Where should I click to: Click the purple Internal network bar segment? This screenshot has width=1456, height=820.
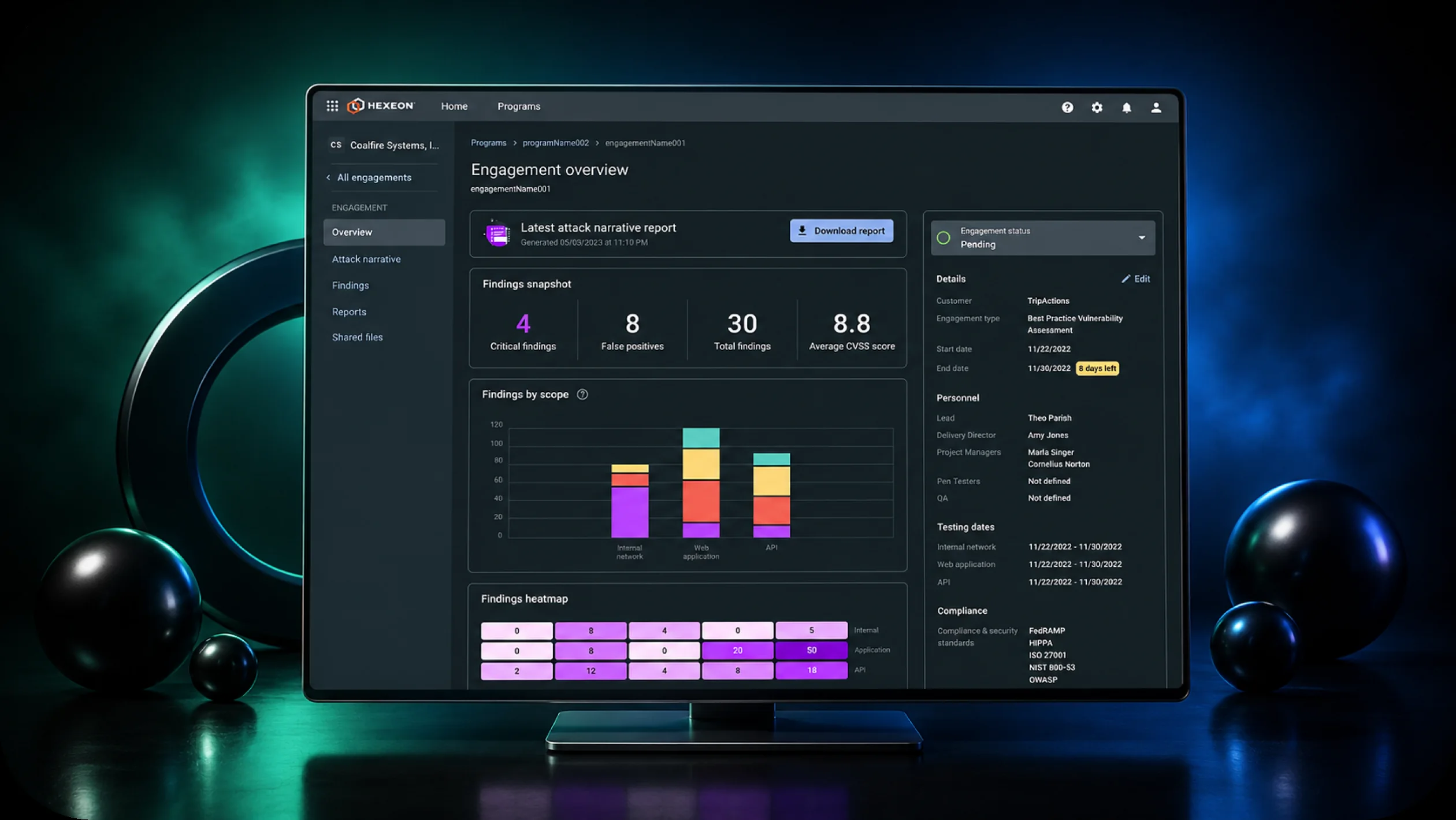(x=630, y=512)
